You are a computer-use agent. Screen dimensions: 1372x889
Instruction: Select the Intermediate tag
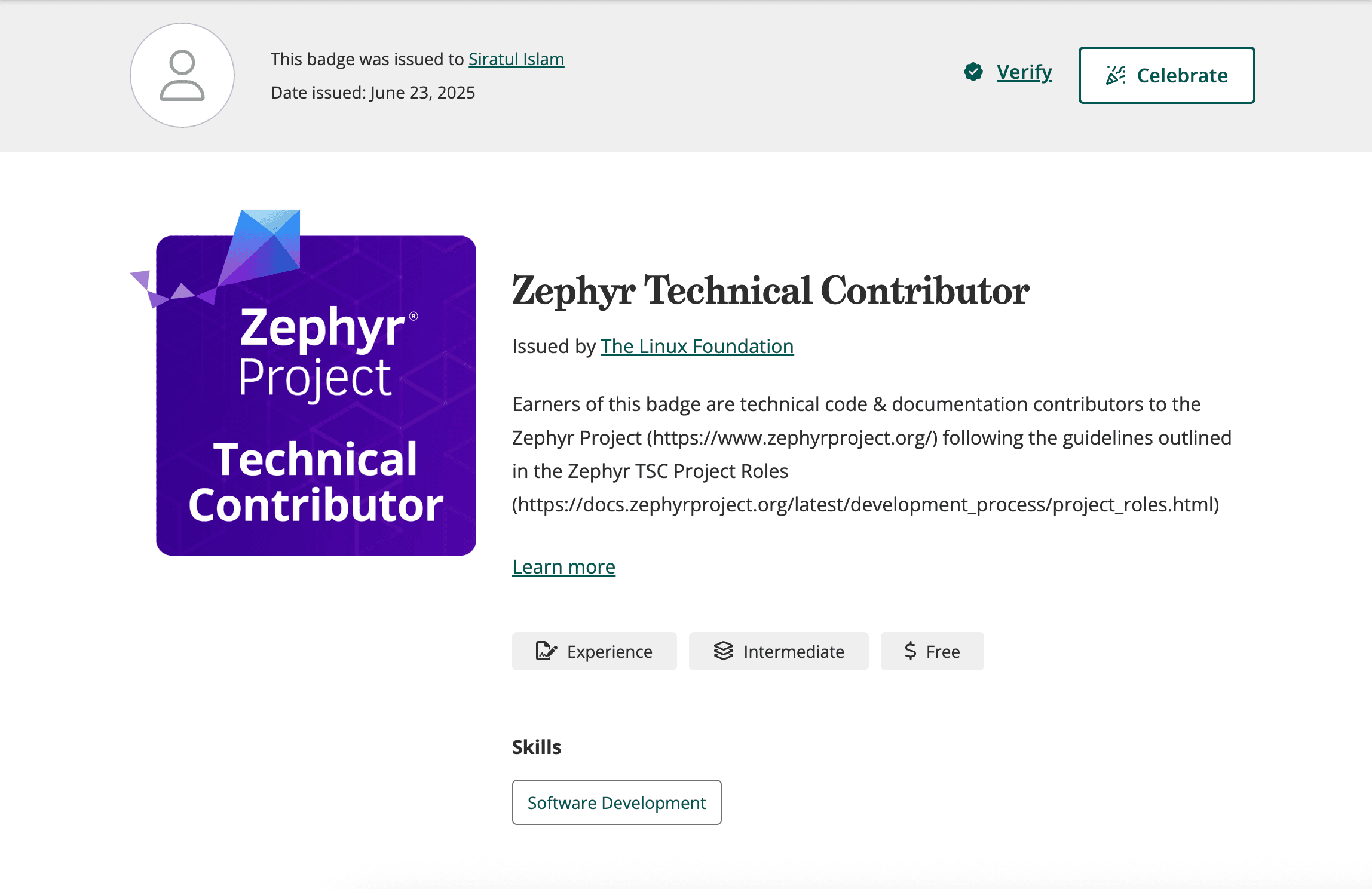779,651
